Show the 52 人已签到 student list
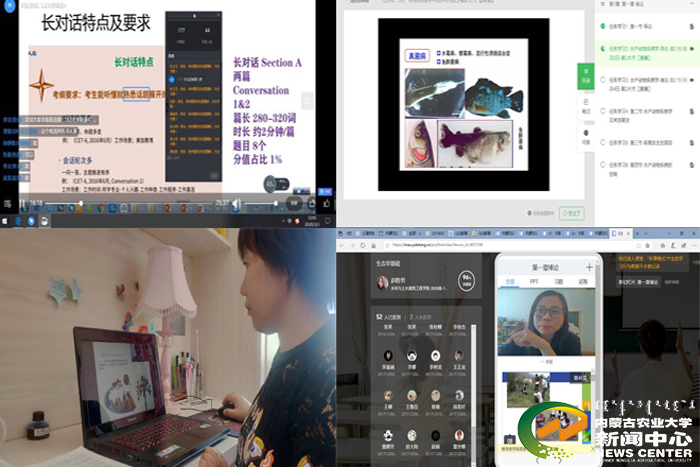Viewport: 700px width, 467px height. pos(388,317)
